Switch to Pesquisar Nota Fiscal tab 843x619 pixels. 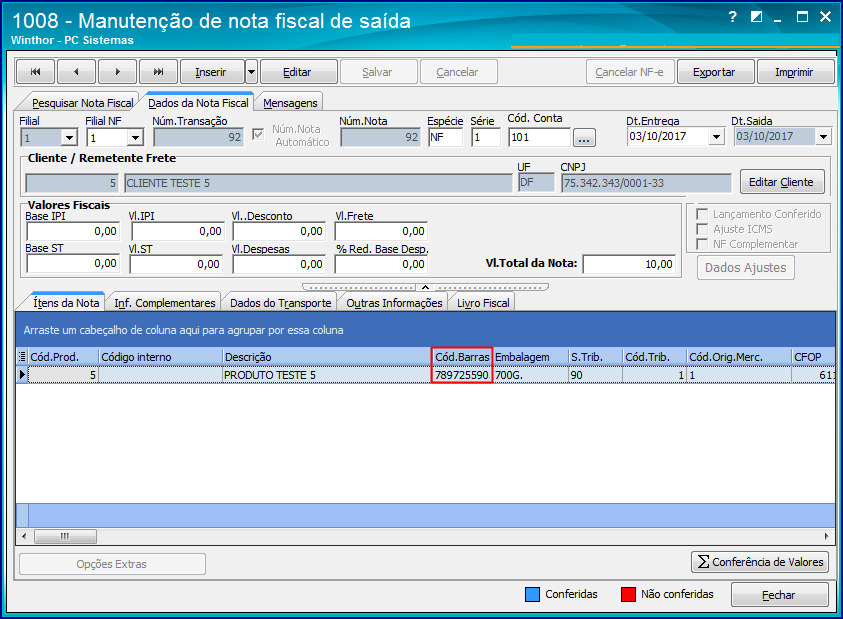point(83,103)
